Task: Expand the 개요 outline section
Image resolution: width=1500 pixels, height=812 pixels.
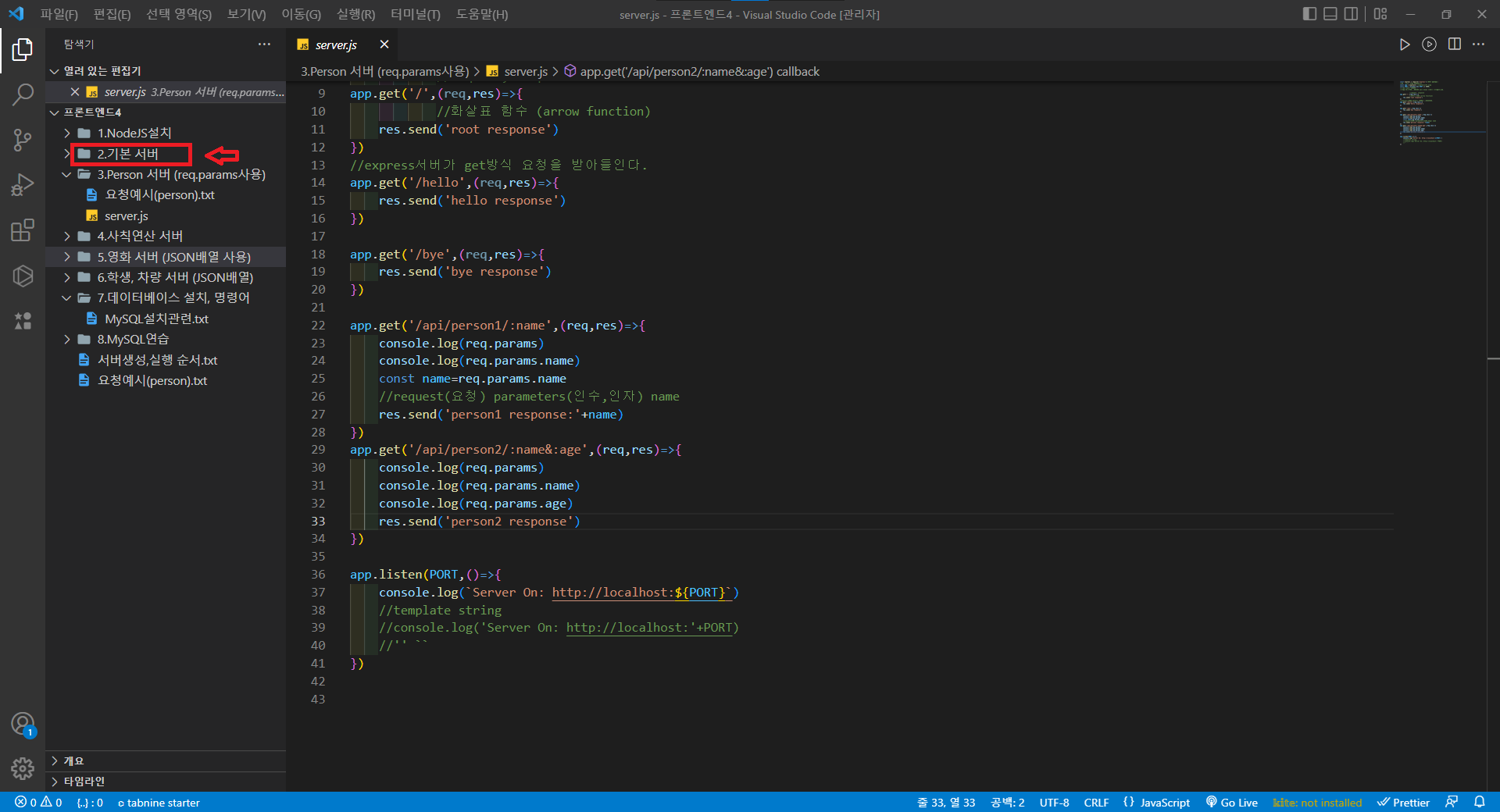Action: tap(166, 761)
